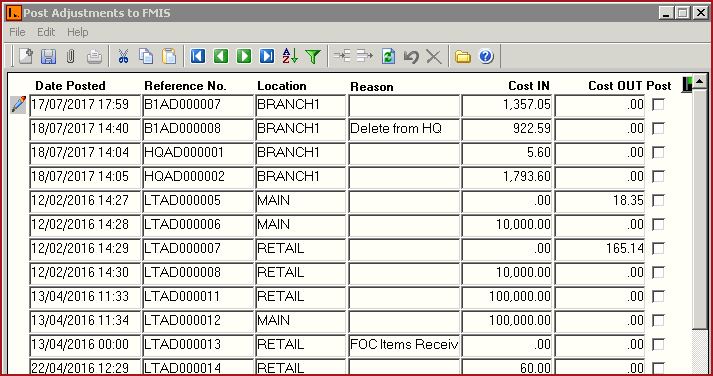The width and height of the screenshot is (713, 376).
Task: Click the blue Help question mark icon
Action: (486, 56)
